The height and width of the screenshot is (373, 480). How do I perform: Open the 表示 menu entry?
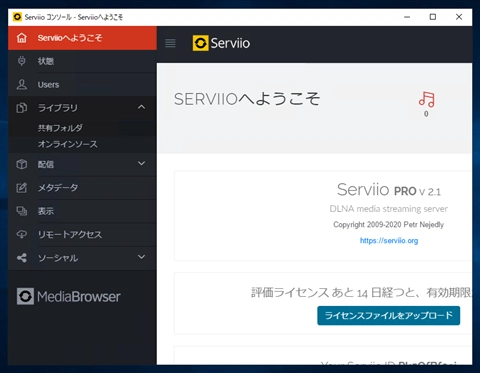point(82,211)
